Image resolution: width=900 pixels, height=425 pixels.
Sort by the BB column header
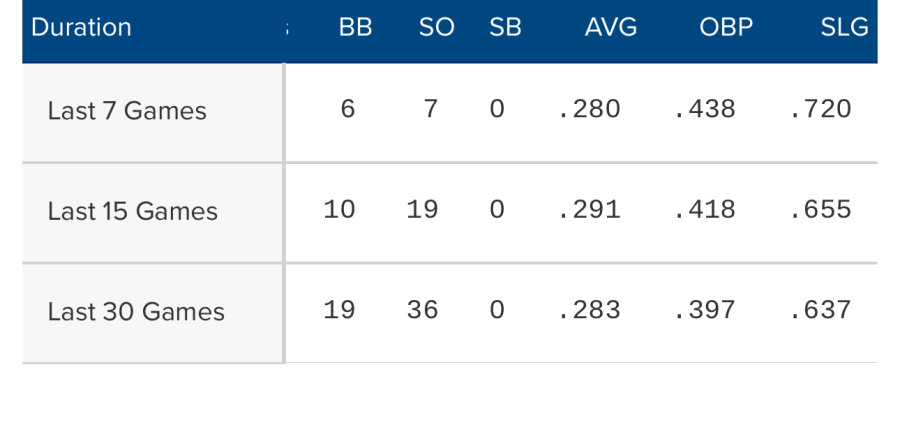pyautogui.click(x=355, y=28)
